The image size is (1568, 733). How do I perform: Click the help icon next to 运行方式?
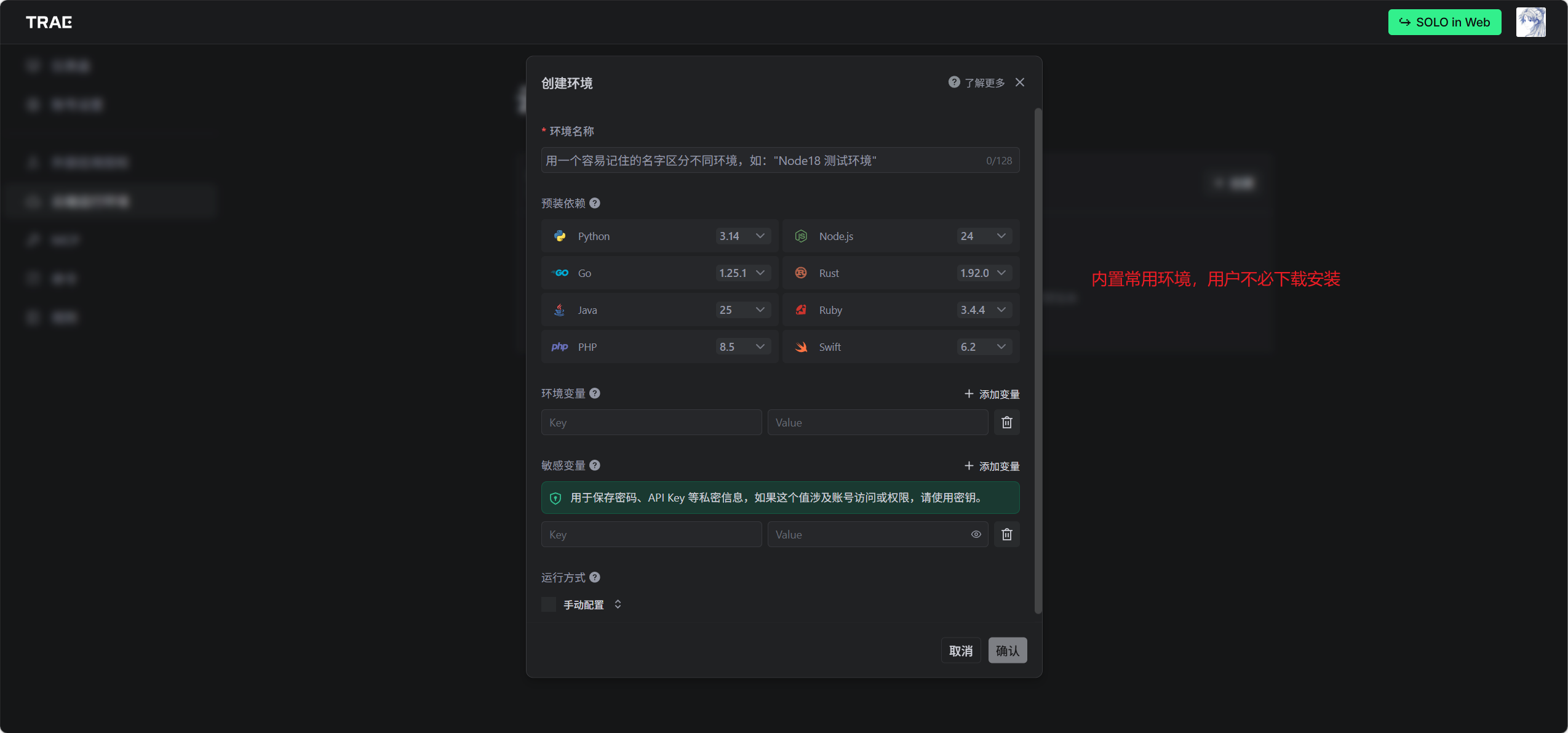click(x=594, y=577)
